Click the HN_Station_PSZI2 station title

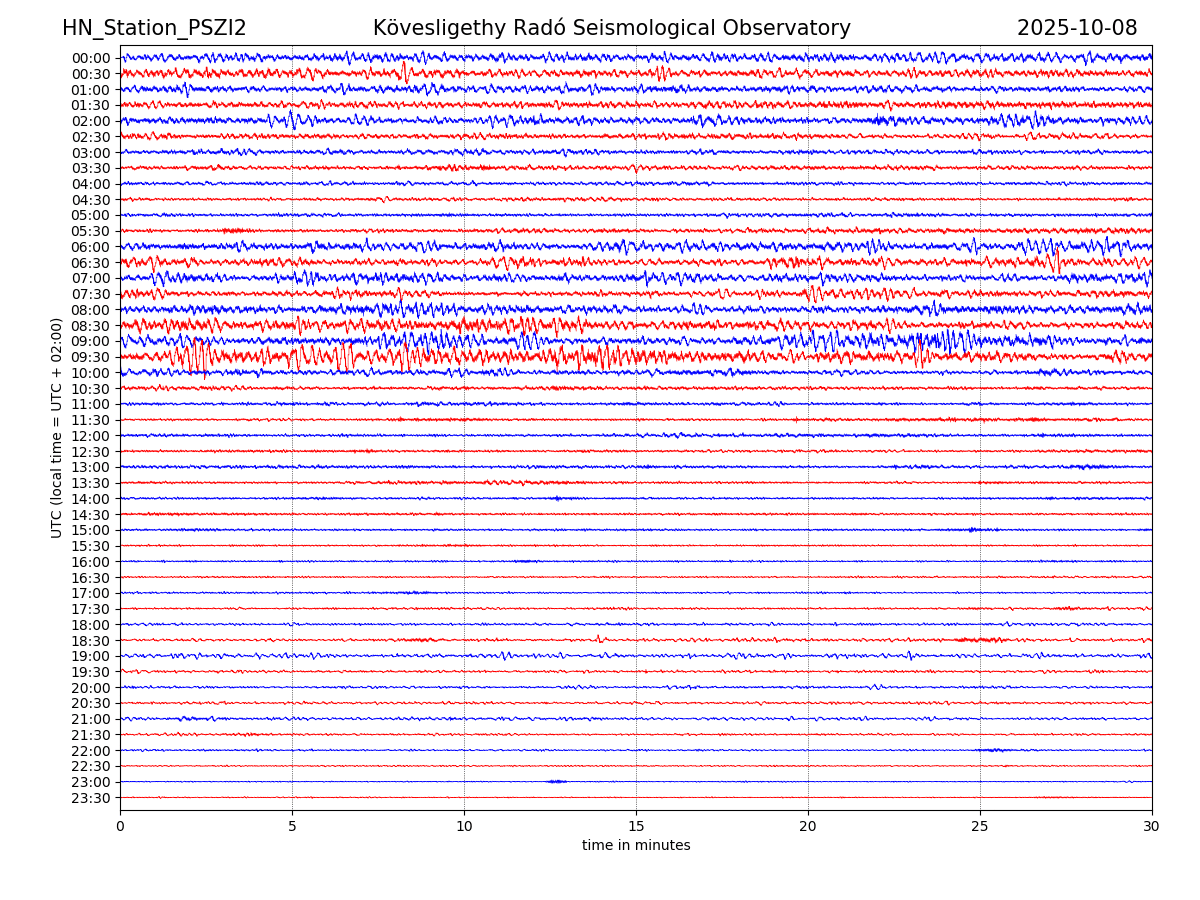(154, 29)
